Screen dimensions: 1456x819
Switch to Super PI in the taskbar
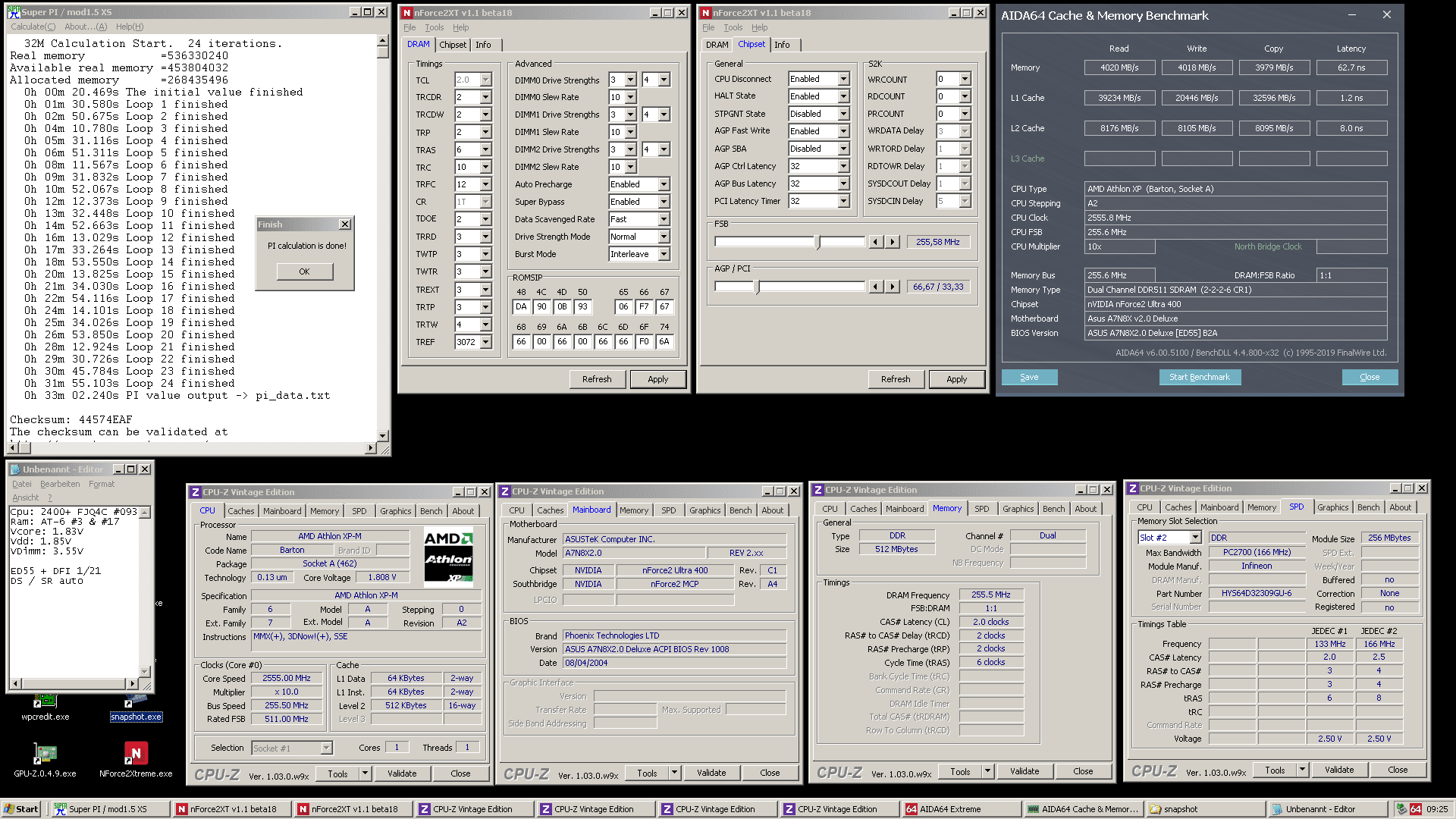pyautogui.click(x=110, y=809)
